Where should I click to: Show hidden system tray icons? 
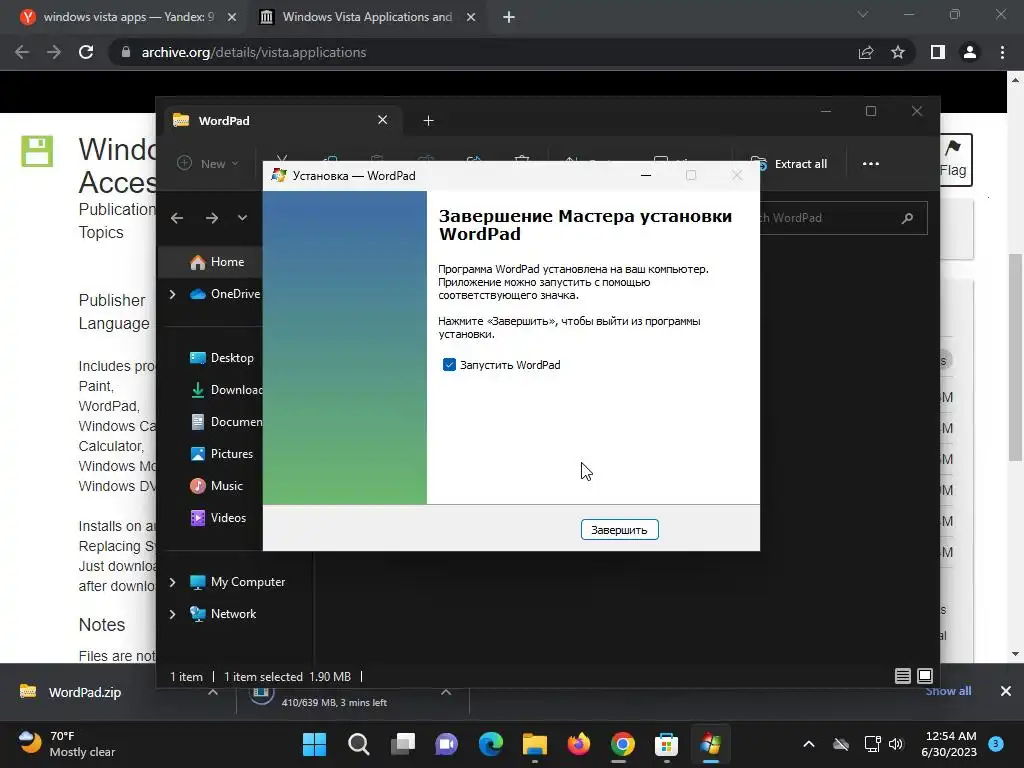click(808, 744)
